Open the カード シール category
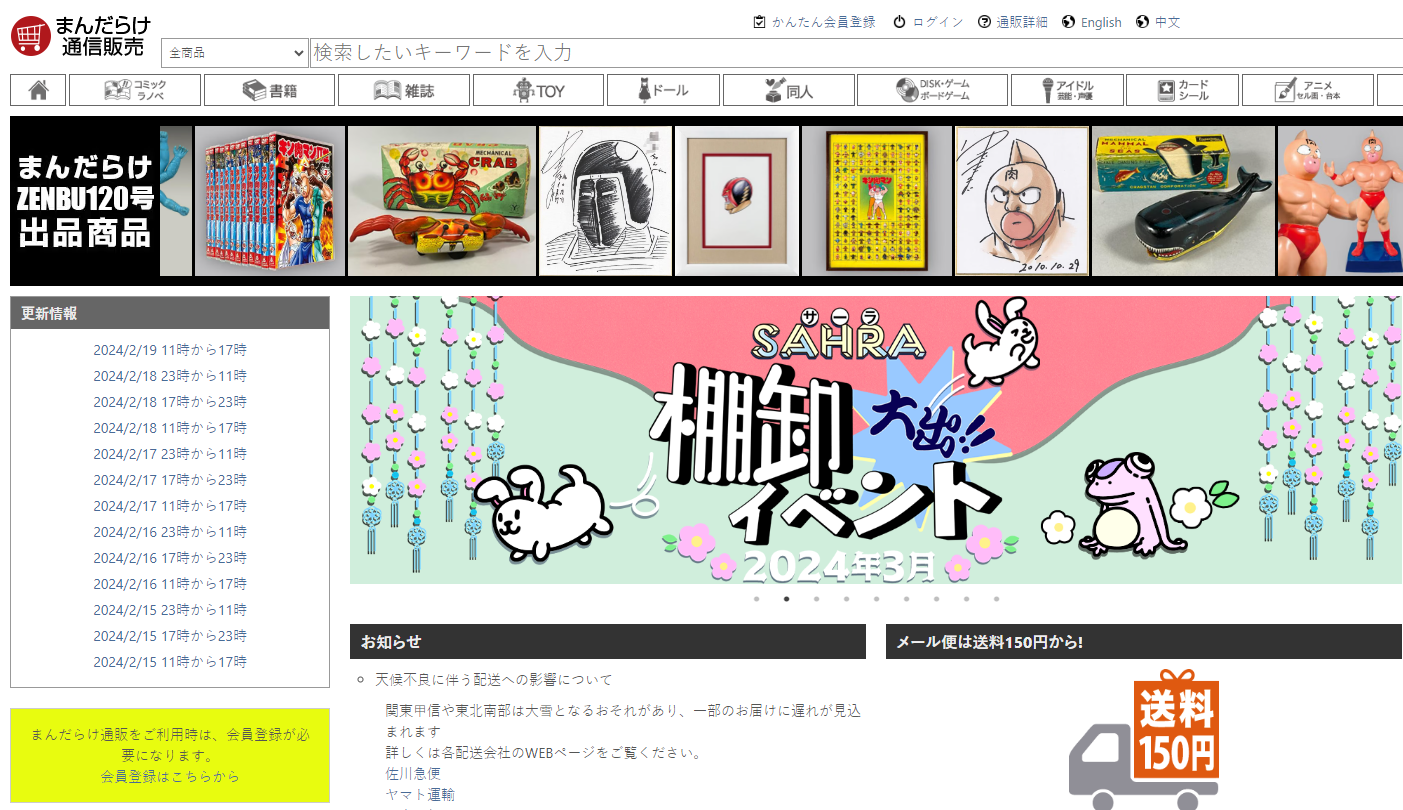 (x=1182, y=90)
